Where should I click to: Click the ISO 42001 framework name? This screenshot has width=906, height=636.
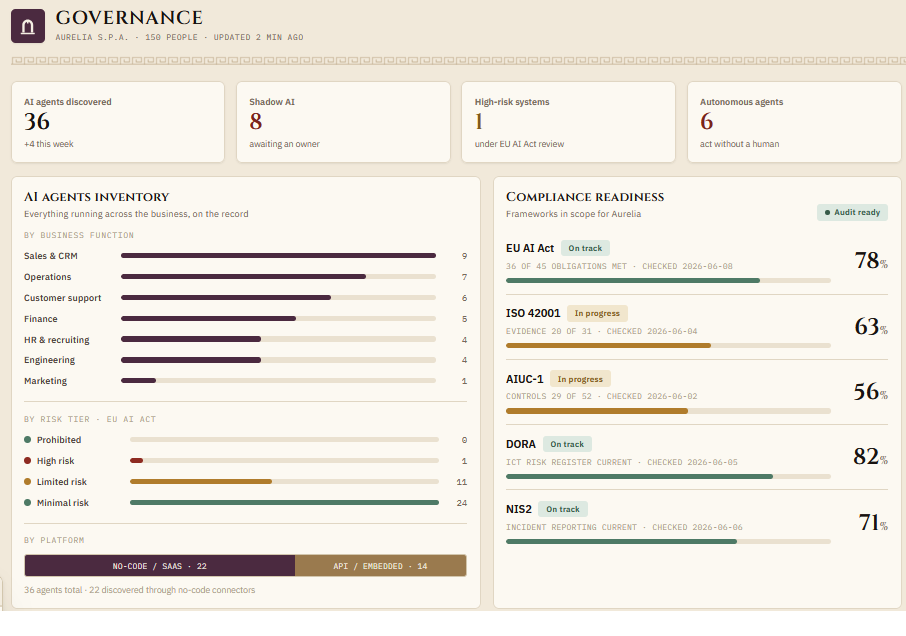533,313
